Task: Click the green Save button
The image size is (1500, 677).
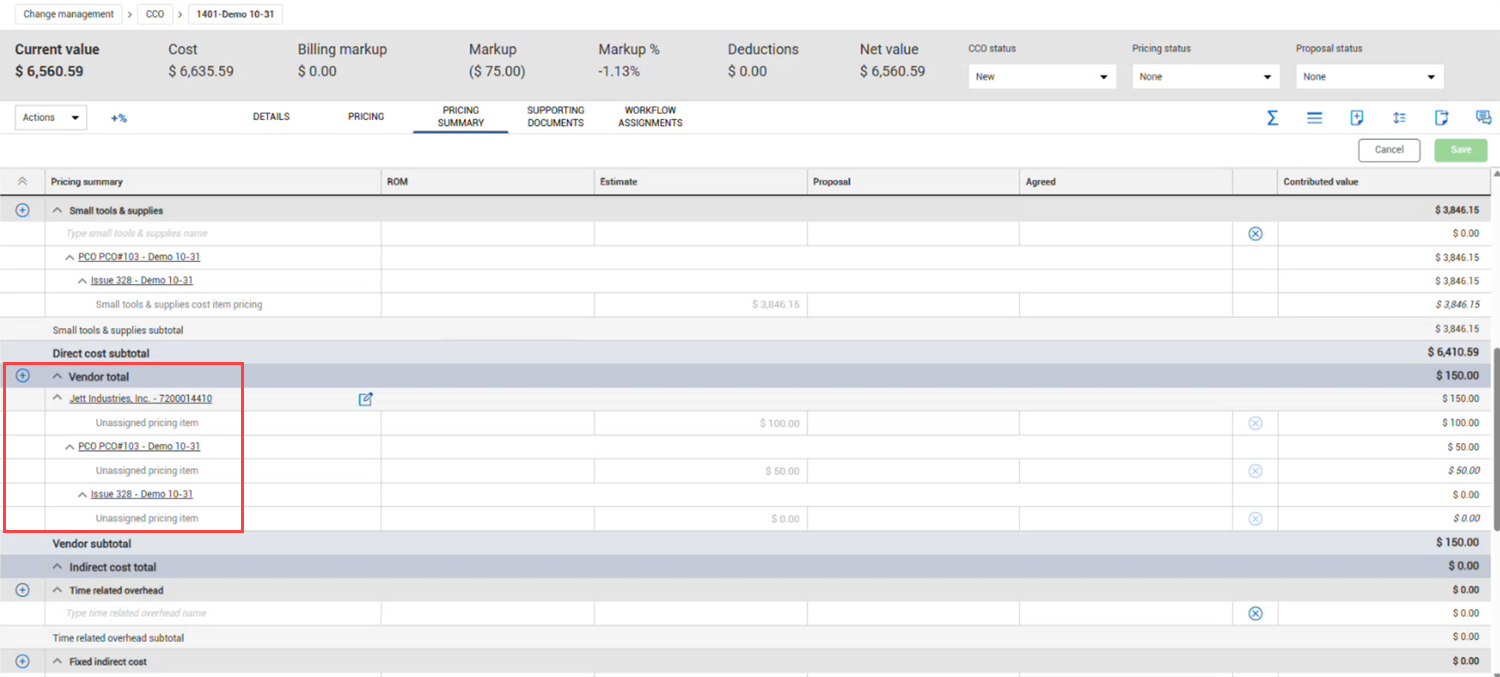Action: 1461,150
